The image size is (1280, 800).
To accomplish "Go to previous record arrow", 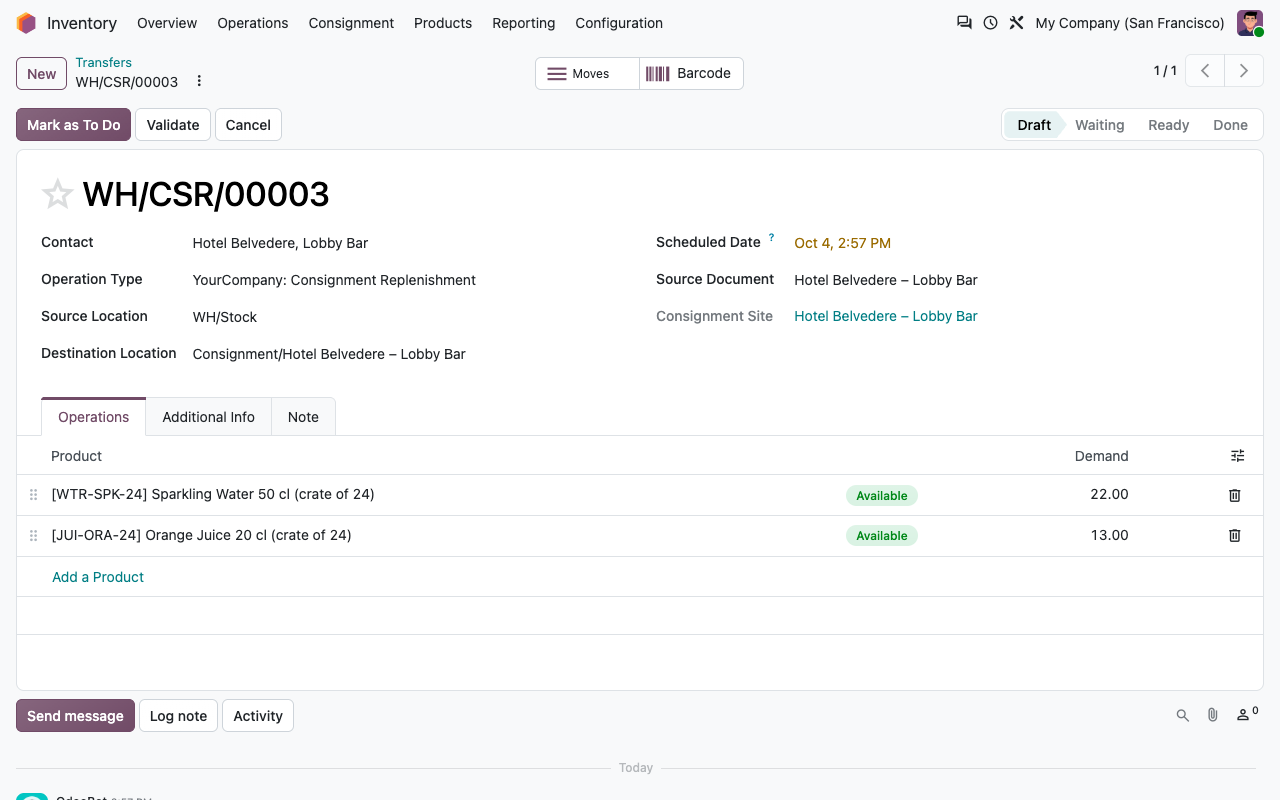I will 1206,71.
